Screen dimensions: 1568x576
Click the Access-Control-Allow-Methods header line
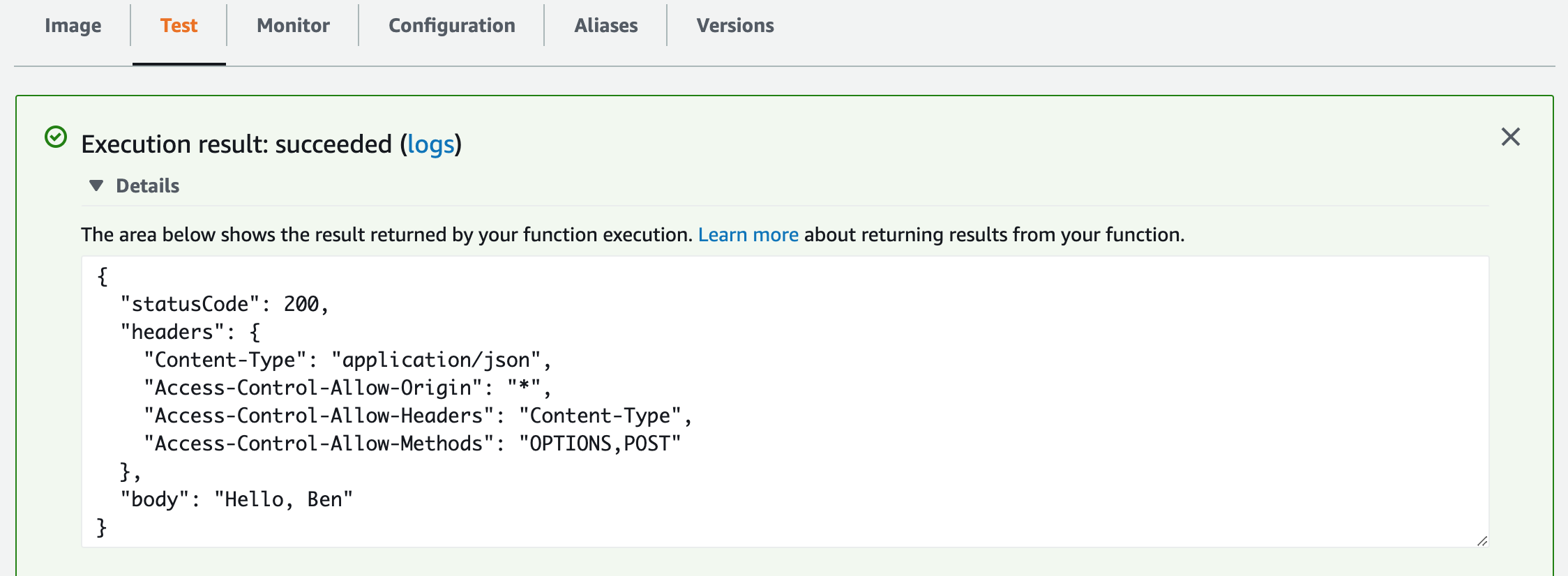pos(412,444)
